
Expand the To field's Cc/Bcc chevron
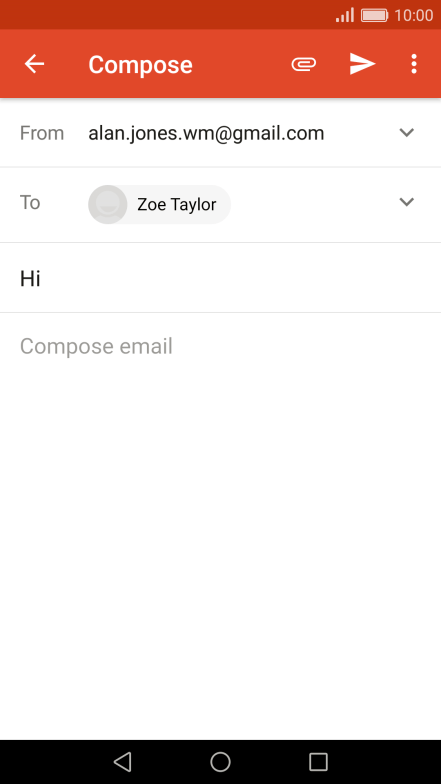[x=407, y=202]
